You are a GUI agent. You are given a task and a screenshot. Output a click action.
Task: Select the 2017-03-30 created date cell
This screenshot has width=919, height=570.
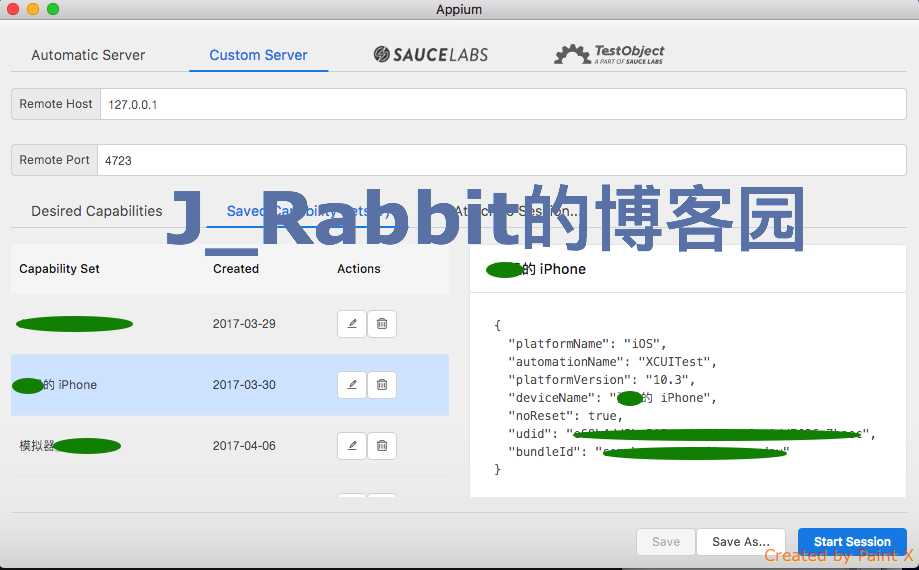point(244,385)
